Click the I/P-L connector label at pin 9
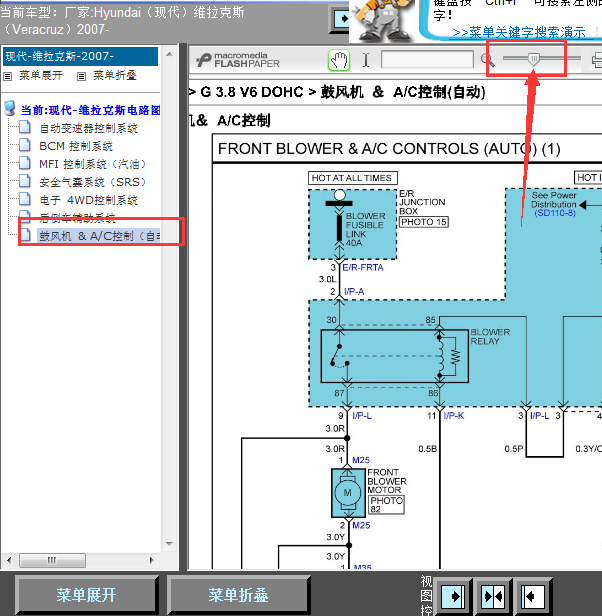602x616 pixels. [x=362, y=416]
